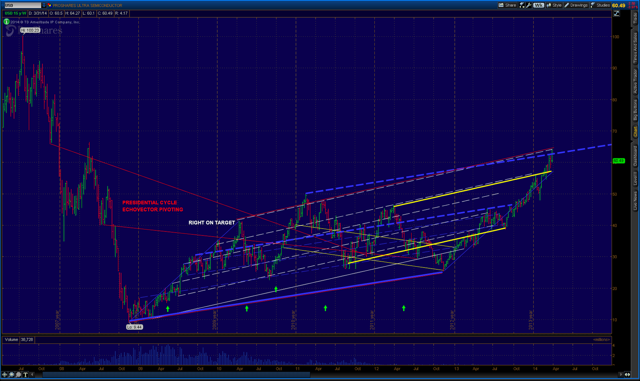This screenshot has height=381, width=640.
Task: Expand the symbol selector dropdown arrow
Action: coord(44,5)
